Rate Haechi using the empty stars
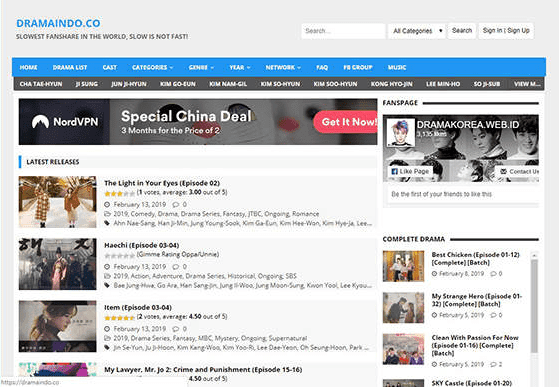This screenshot has height=387, width=559. pos(119,256)
